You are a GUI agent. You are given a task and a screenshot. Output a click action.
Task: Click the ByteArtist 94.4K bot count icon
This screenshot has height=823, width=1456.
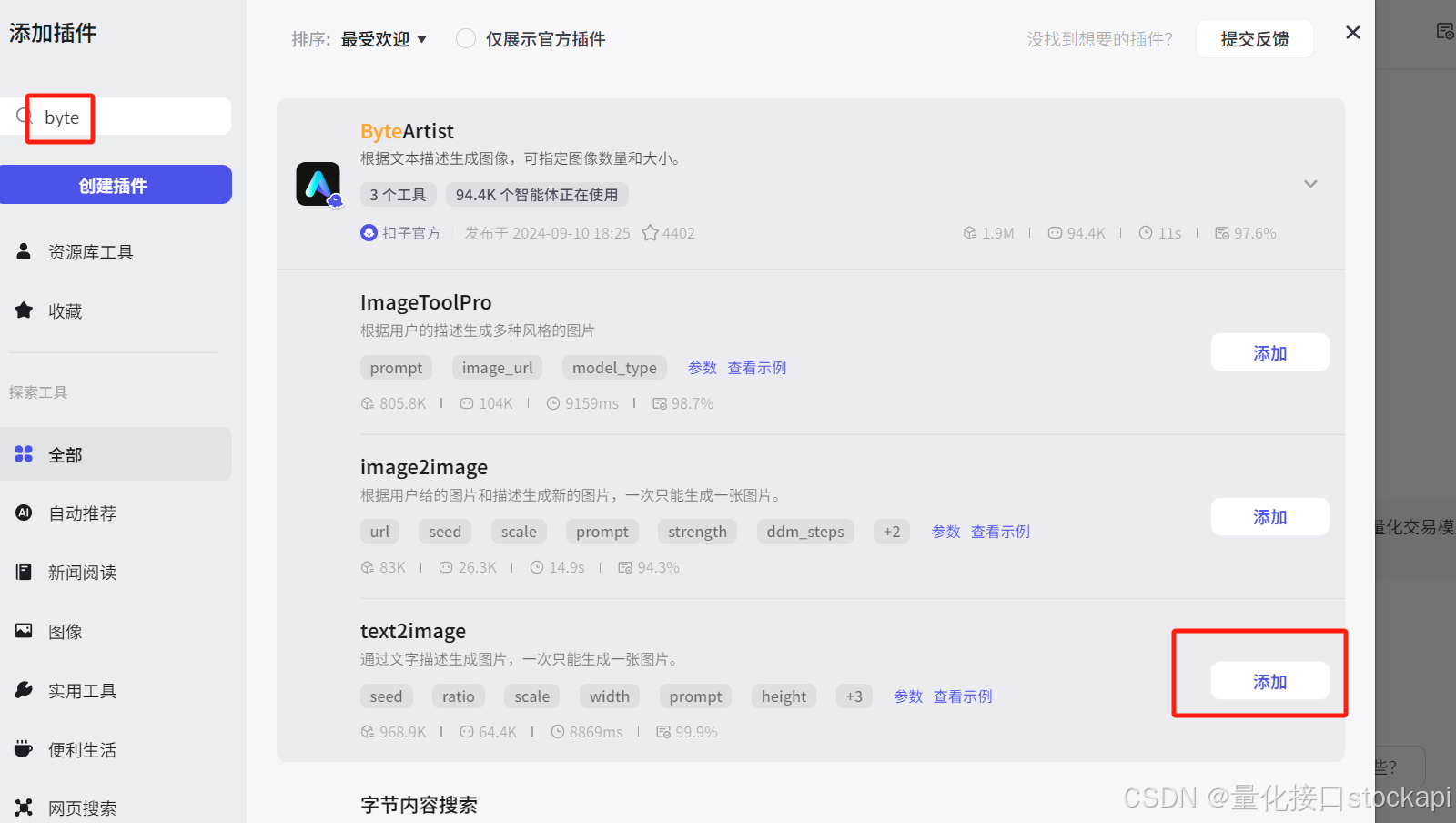(x=1055, y=233)
